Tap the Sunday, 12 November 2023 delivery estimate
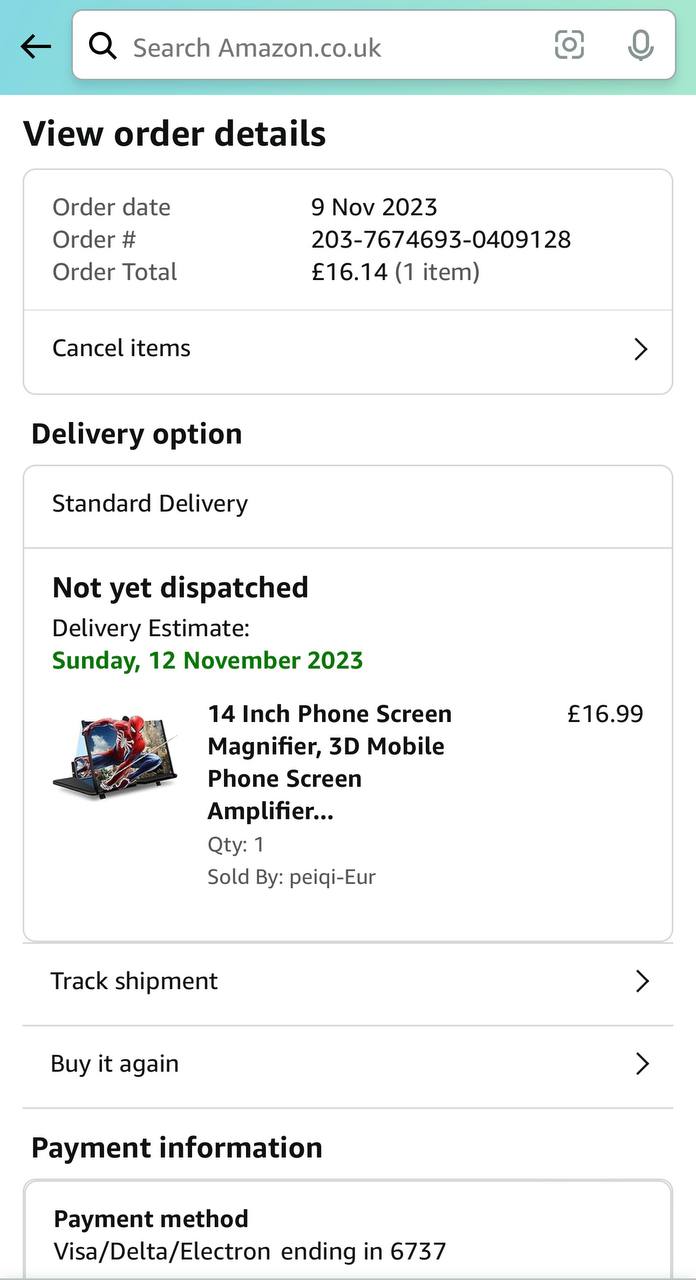 point(207,660)
